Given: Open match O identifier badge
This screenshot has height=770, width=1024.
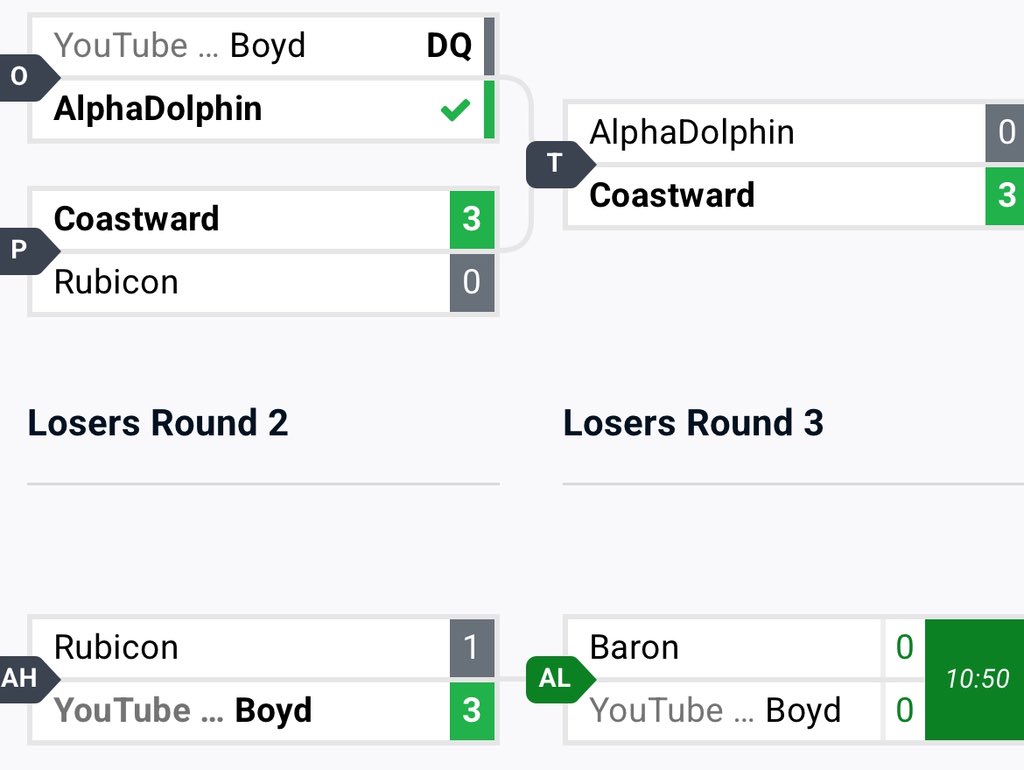Looking at the screenshot, I should pyautogui.click(x=26, y=77).
